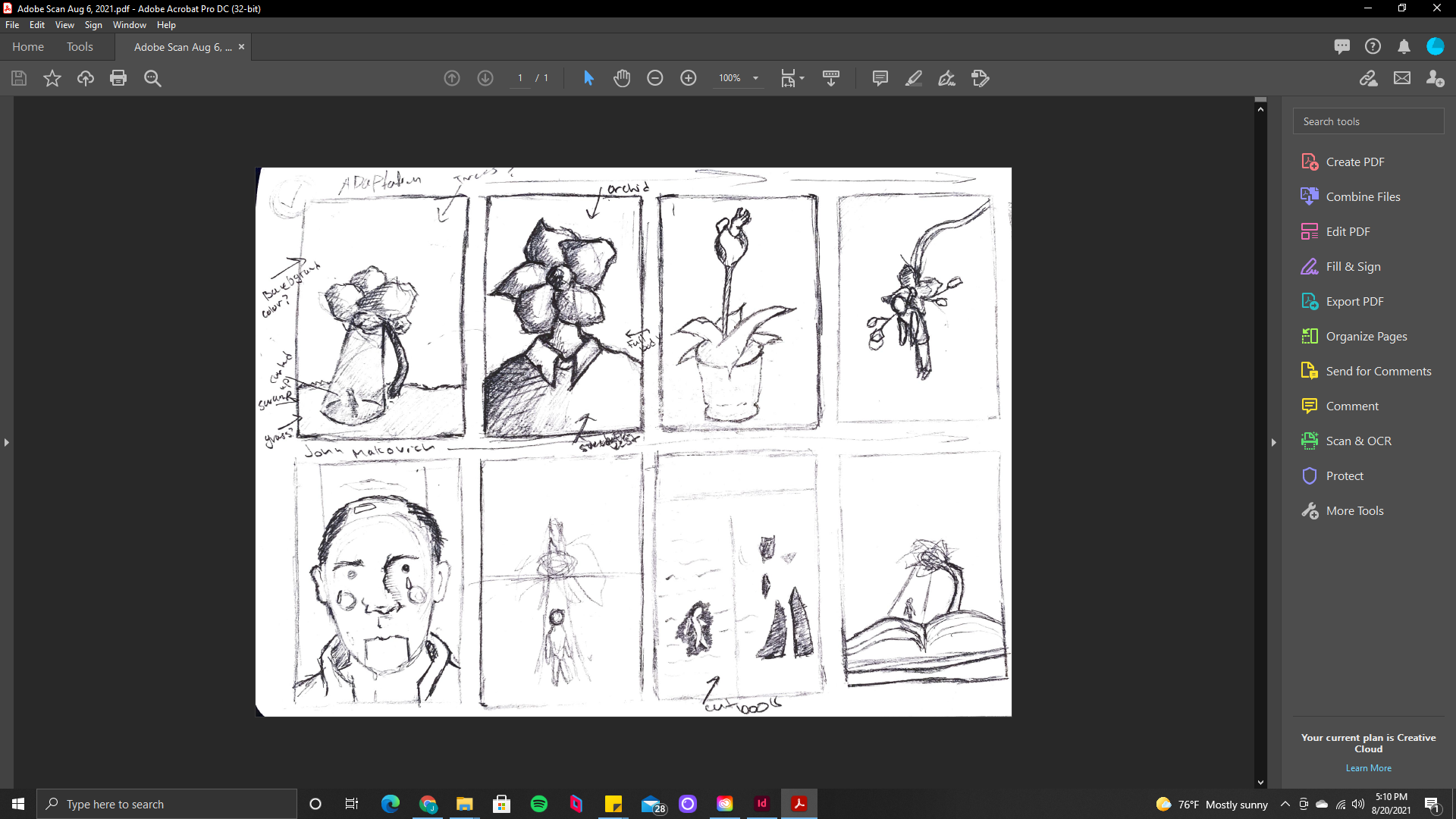Open the More Tools option
The width and height of the screenshot is (1456, 819).
pyautogui.click(x=1354, y=510)
